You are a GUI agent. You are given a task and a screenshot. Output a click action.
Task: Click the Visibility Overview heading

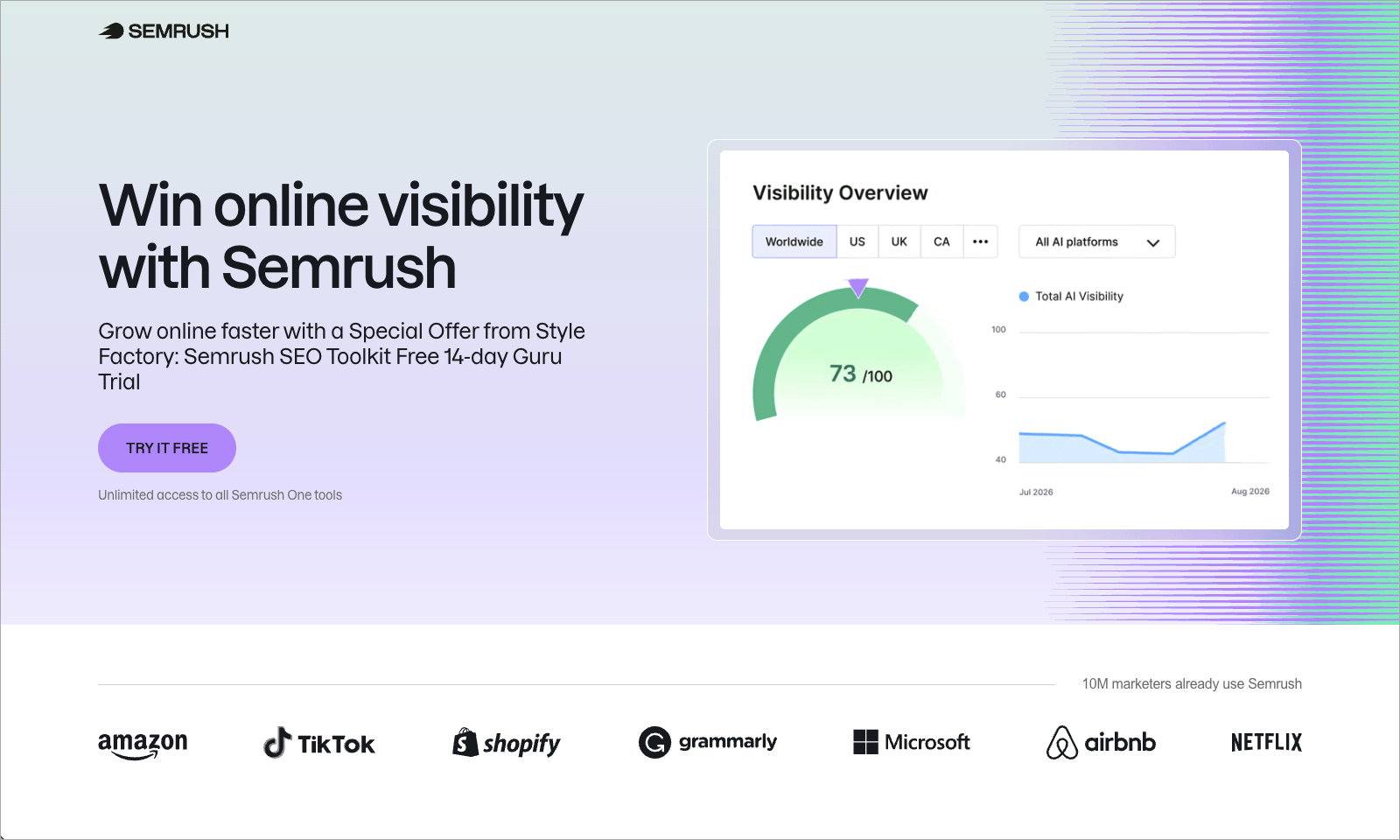coord(840,192)
